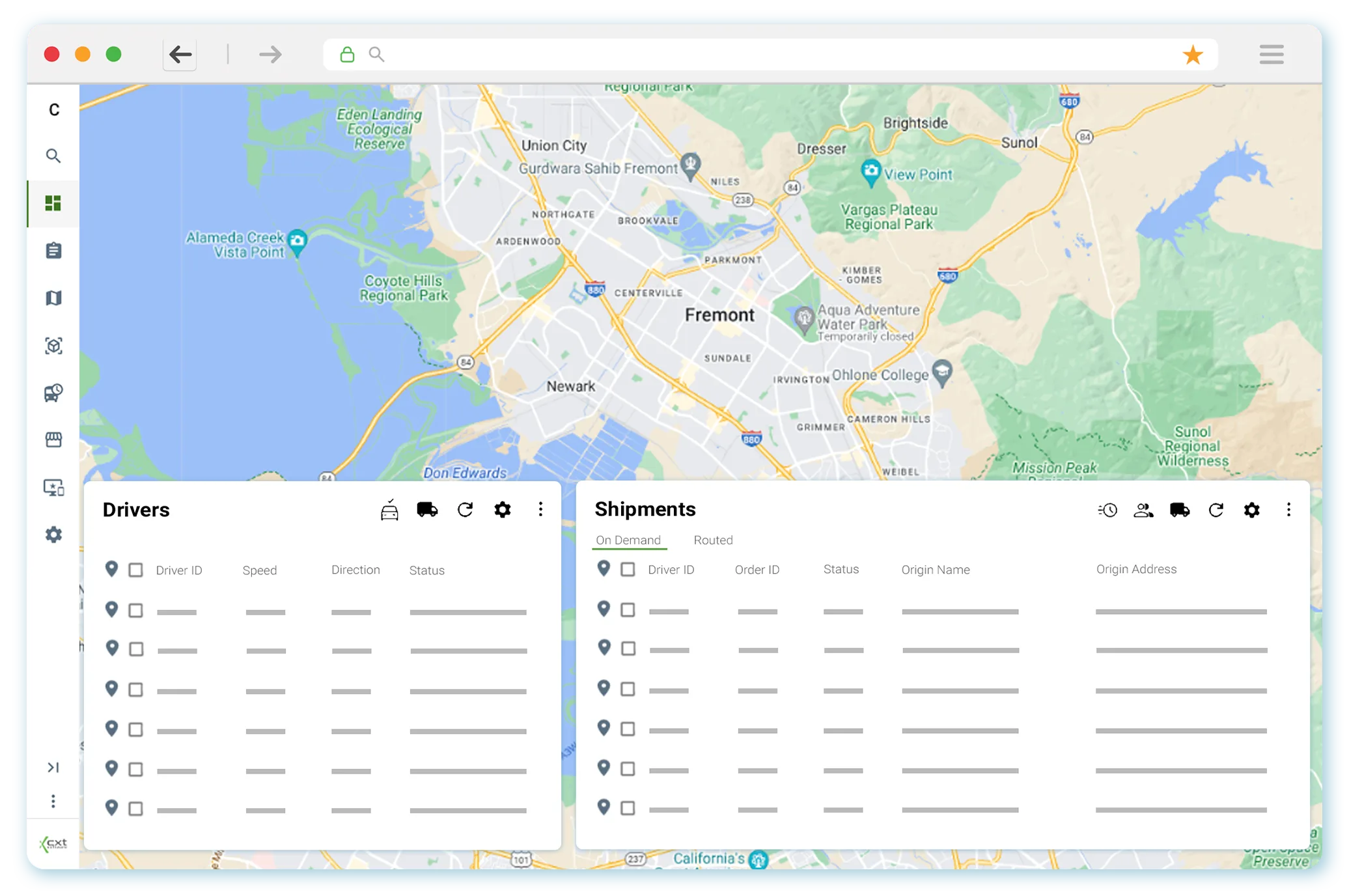Viewport: 1349px width, 896px height.
Task: Open the Dashboard view from the sidebar
Action: (53, 203)
